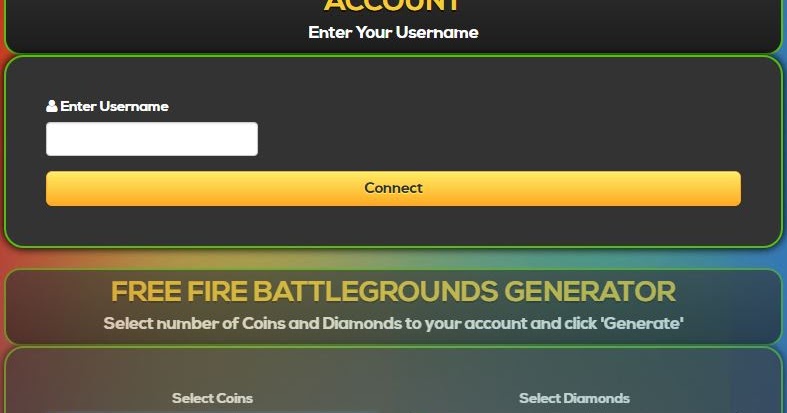Screen dimensions: 787x413
Task: Select the 'Select Coins' label
Action: [212, 398]
